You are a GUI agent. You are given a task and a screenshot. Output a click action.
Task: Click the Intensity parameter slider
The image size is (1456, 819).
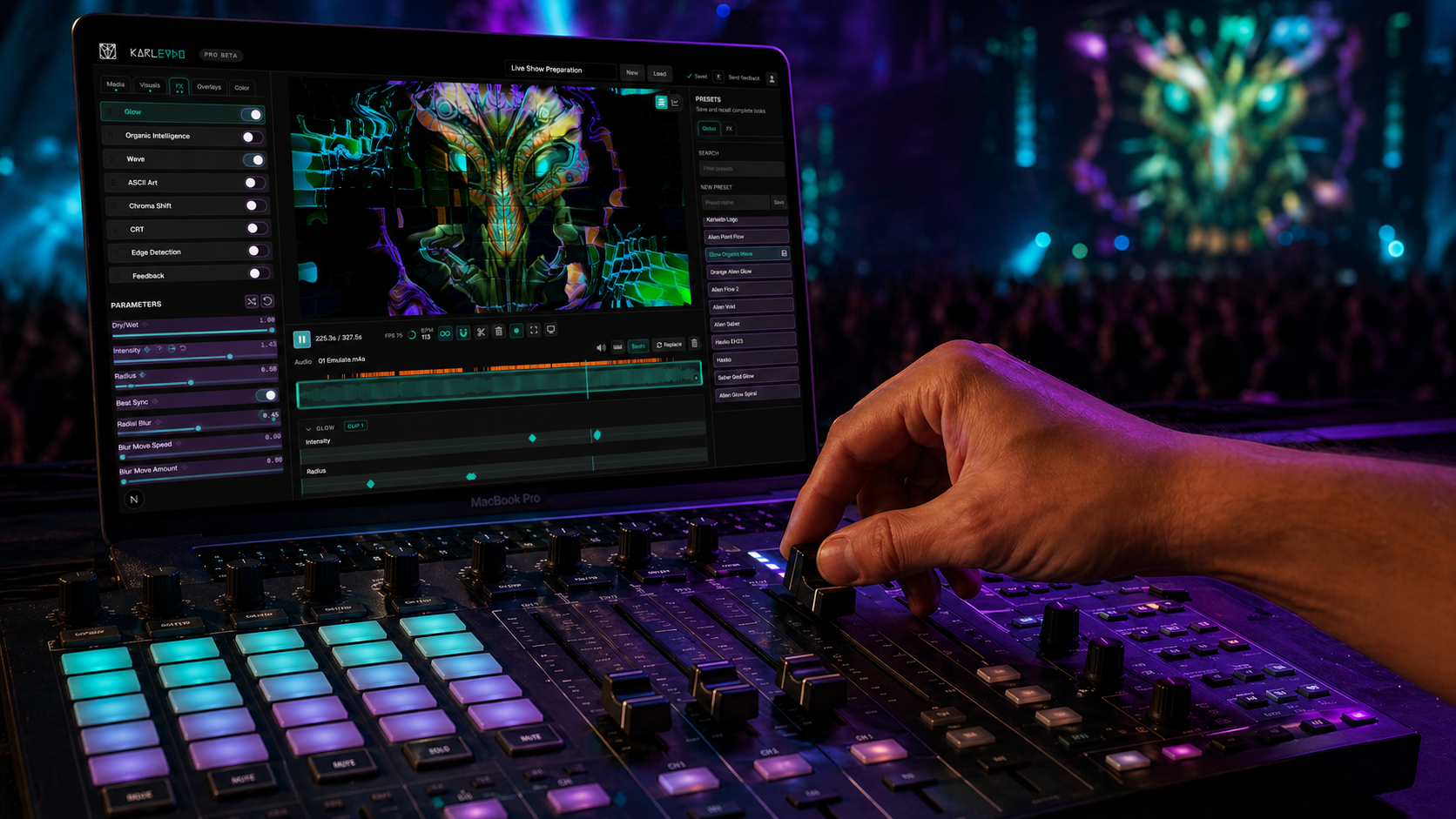(x=195, y=357)
